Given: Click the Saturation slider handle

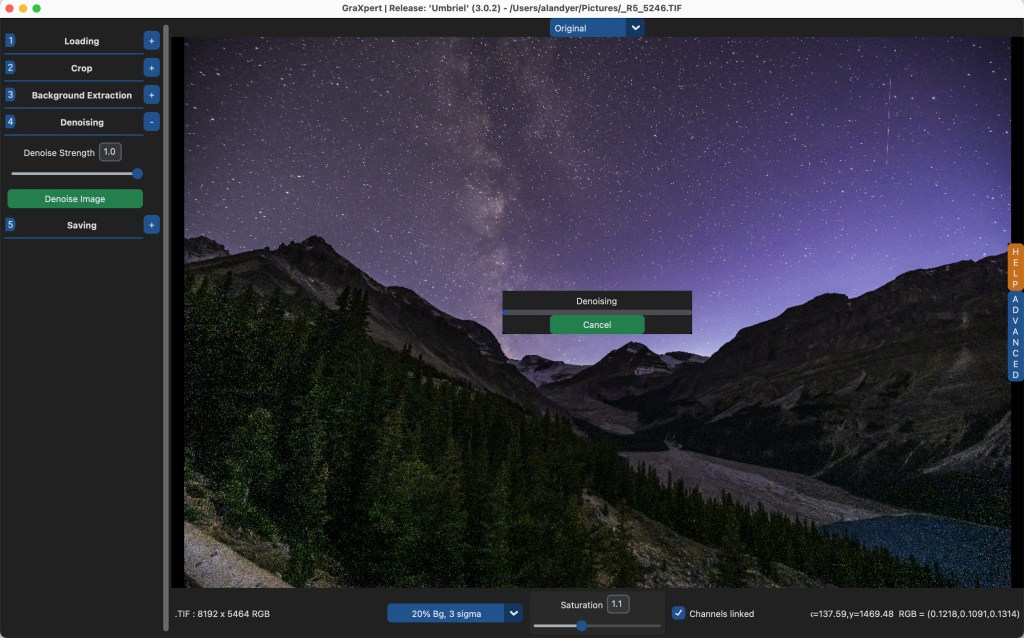Looking at the screenshot, I should click(x=581, y=625).
